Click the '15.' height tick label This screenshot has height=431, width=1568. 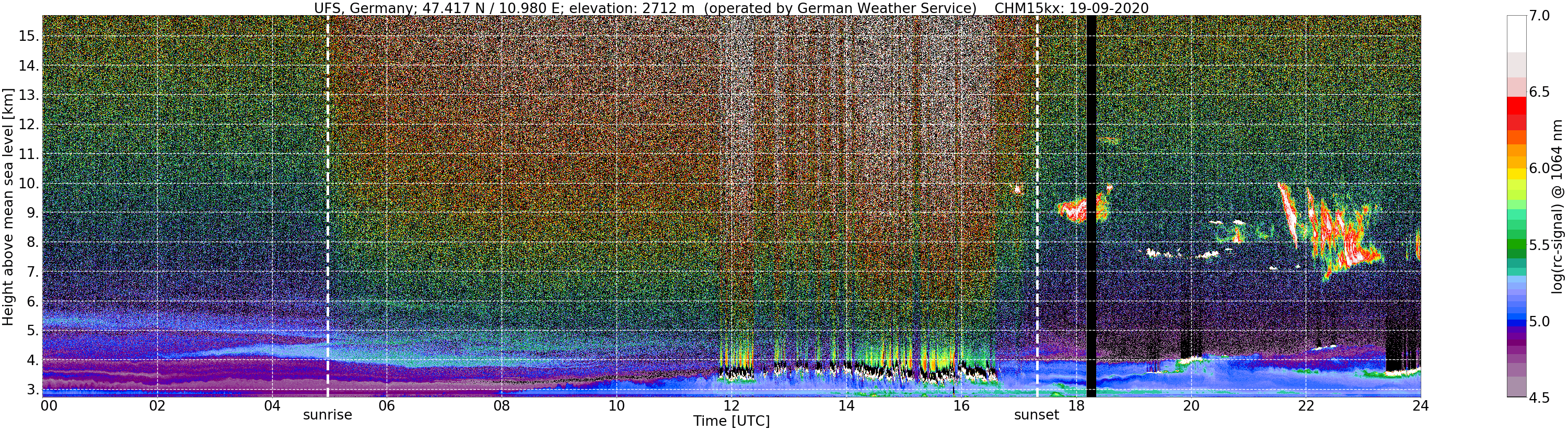28,36
